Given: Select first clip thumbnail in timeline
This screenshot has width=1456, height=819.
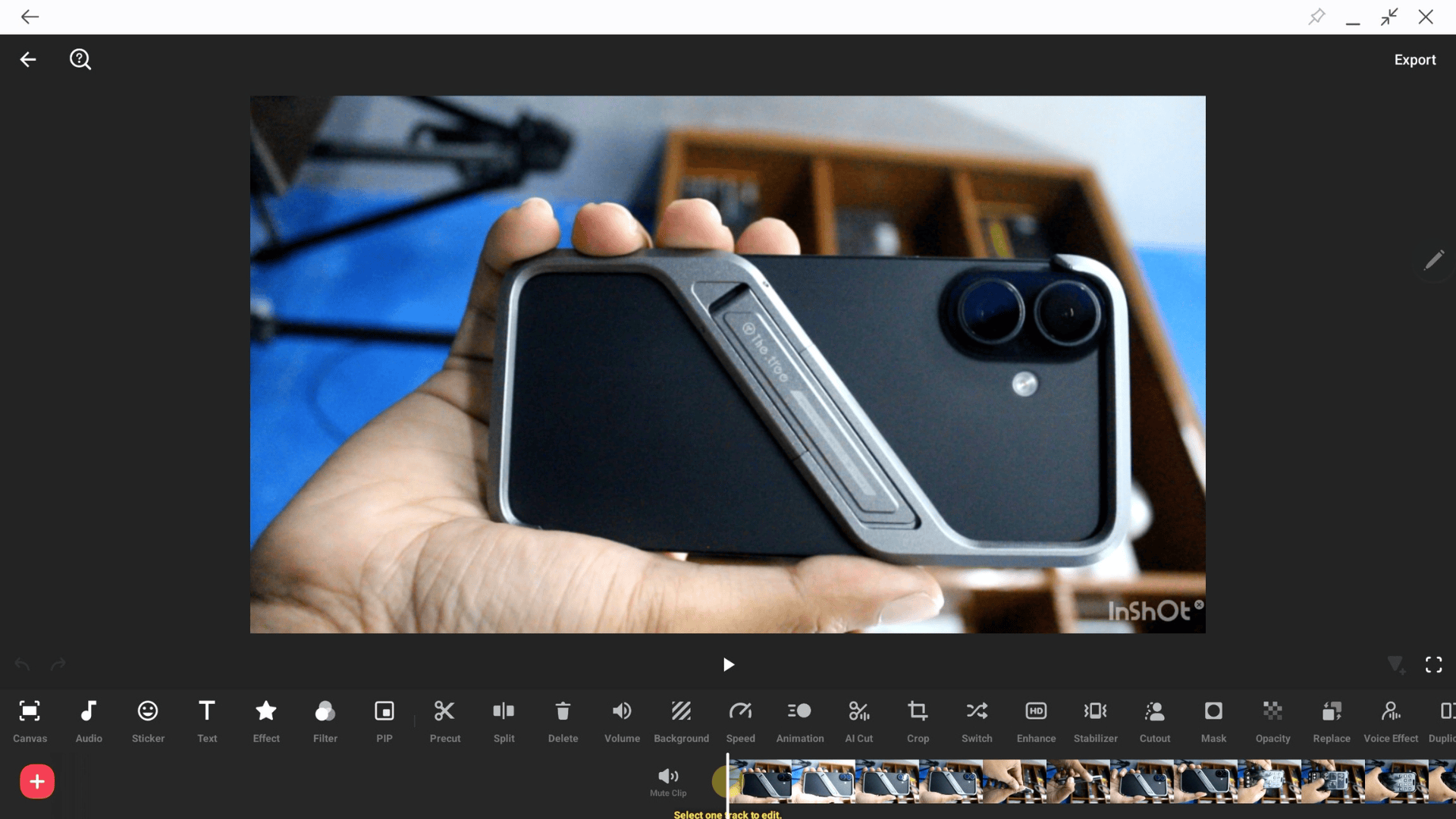Looking at the screenshot, I should pos(762,781).
